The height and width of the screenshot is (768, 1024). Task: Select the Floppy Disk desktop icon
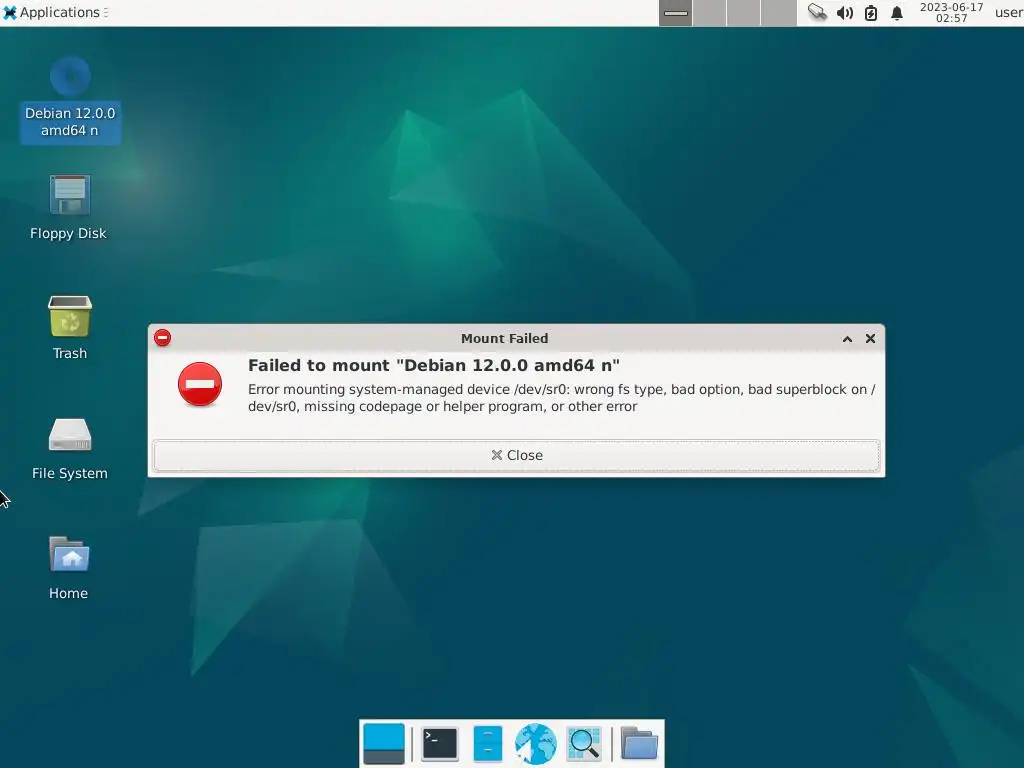(70, 195)
